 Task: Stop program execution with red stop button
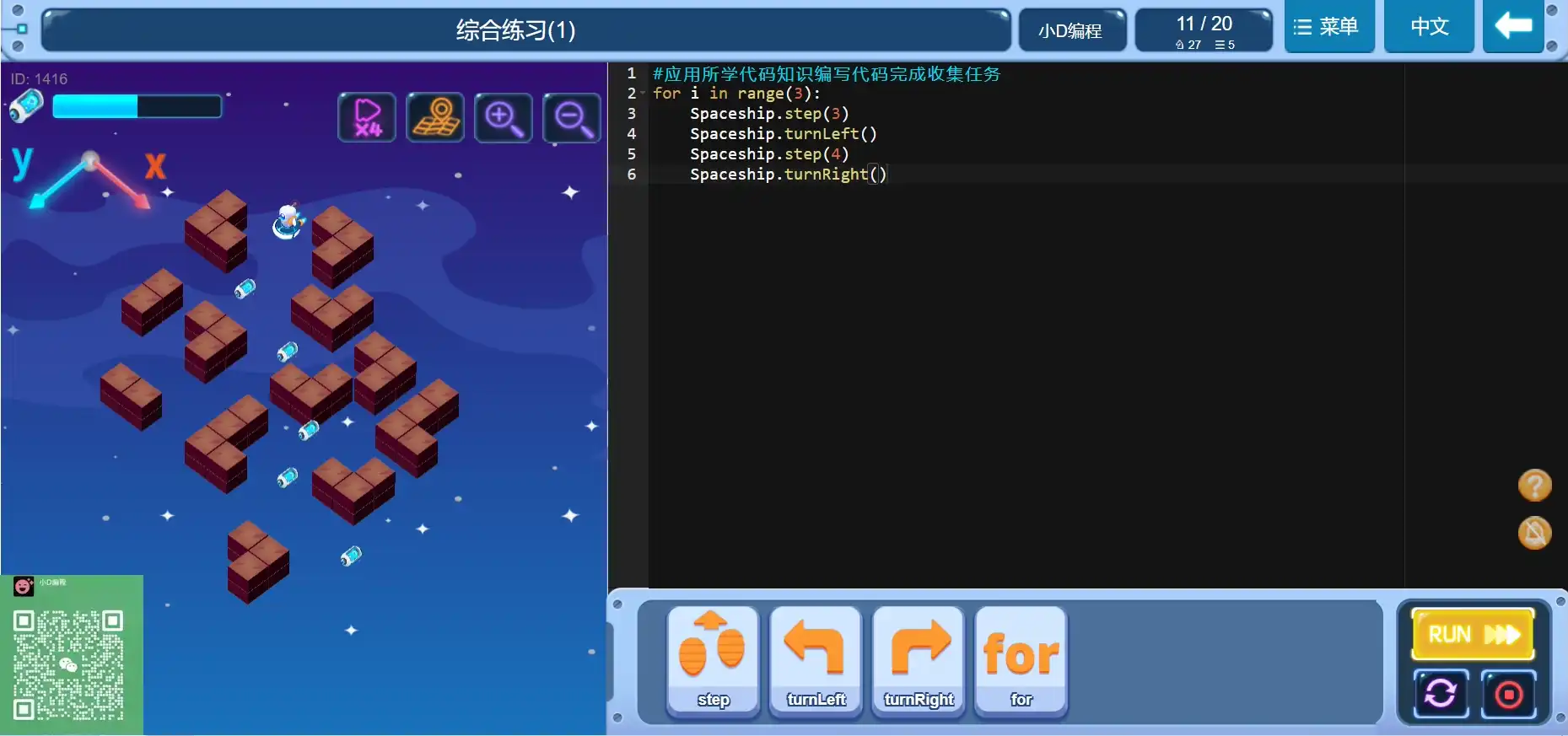click(1508, 694)
